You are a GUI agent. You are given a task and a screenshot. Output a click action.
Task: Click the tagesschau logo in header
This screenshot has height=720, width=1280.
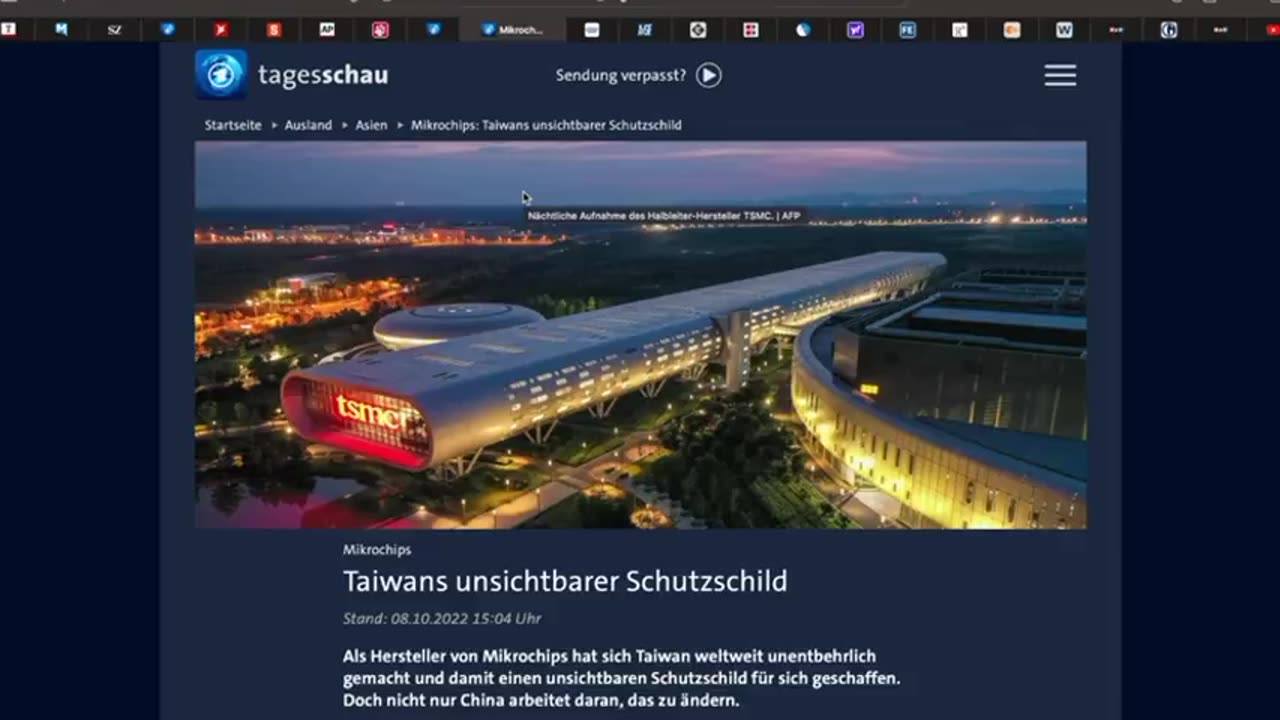(292, 75)
